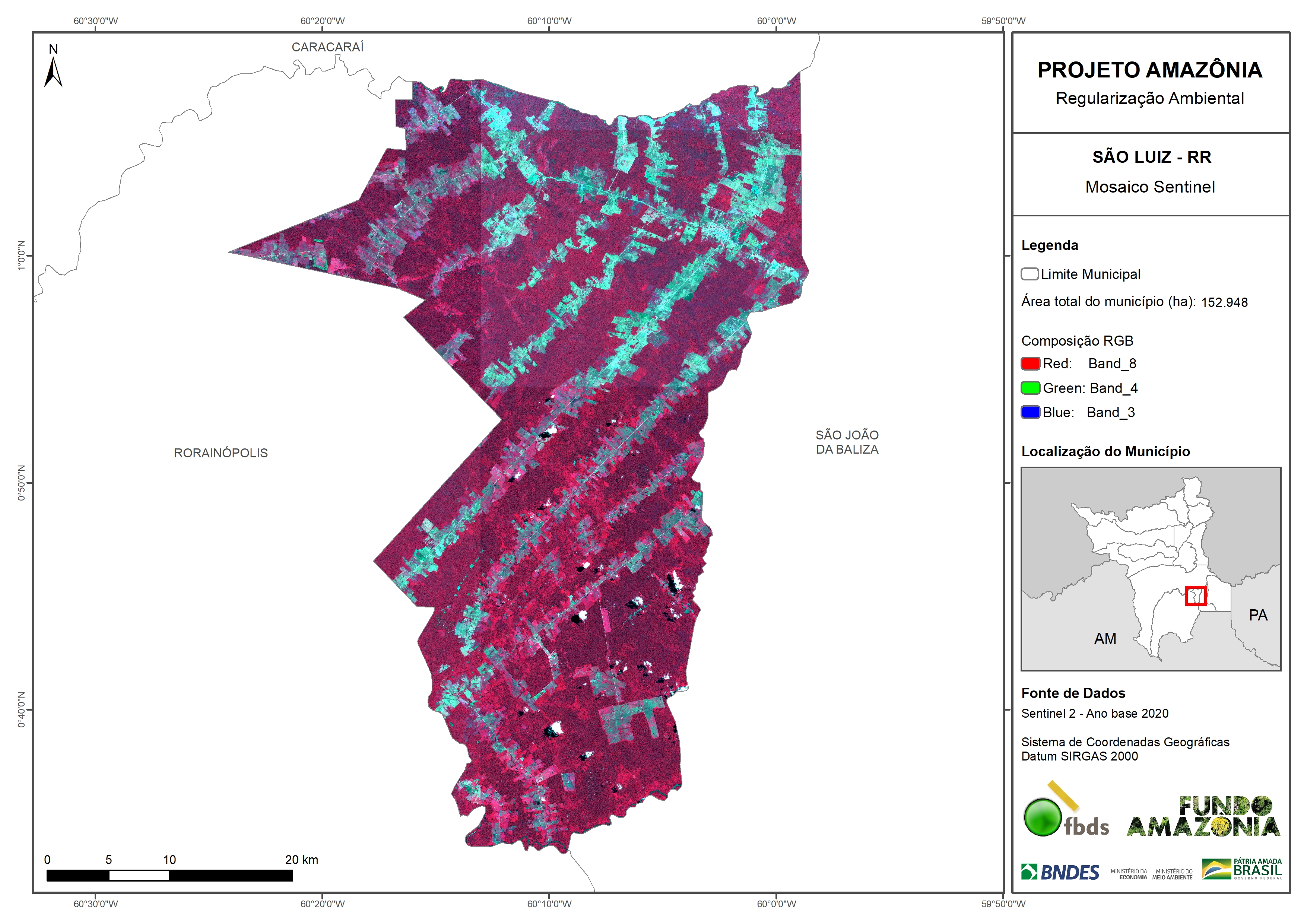This screenshot has height=924, width=1307.
Task: Click the SÃO JOÃO DA BALIZA label
Action: (847, 442)
